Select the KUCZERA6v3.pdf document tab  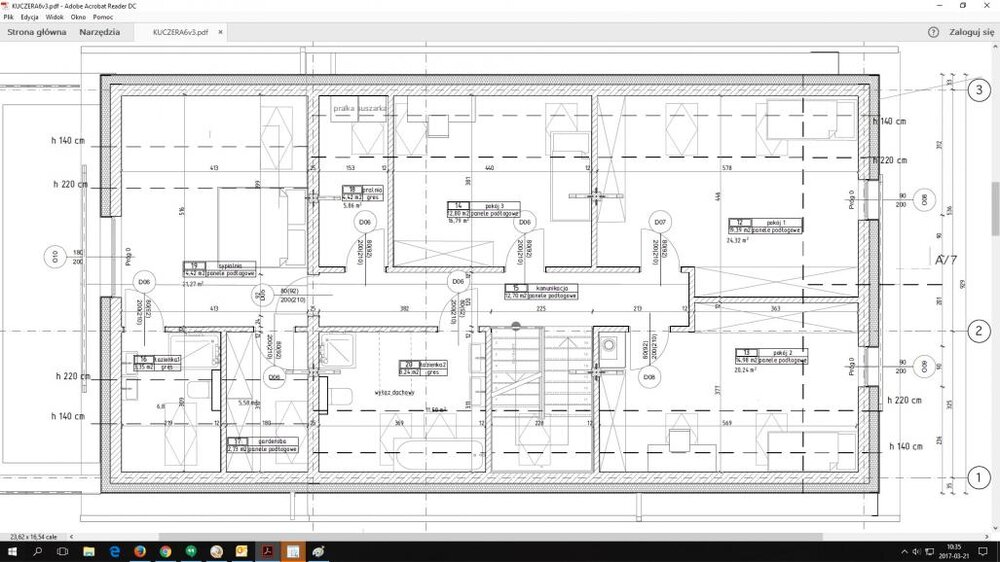(180, 32)
